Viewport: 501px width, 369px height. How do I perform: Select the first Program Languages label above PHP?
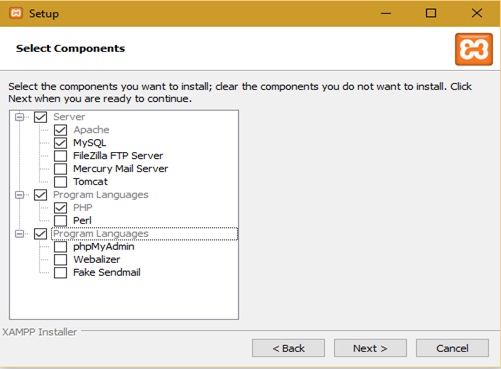pos(101,195)
